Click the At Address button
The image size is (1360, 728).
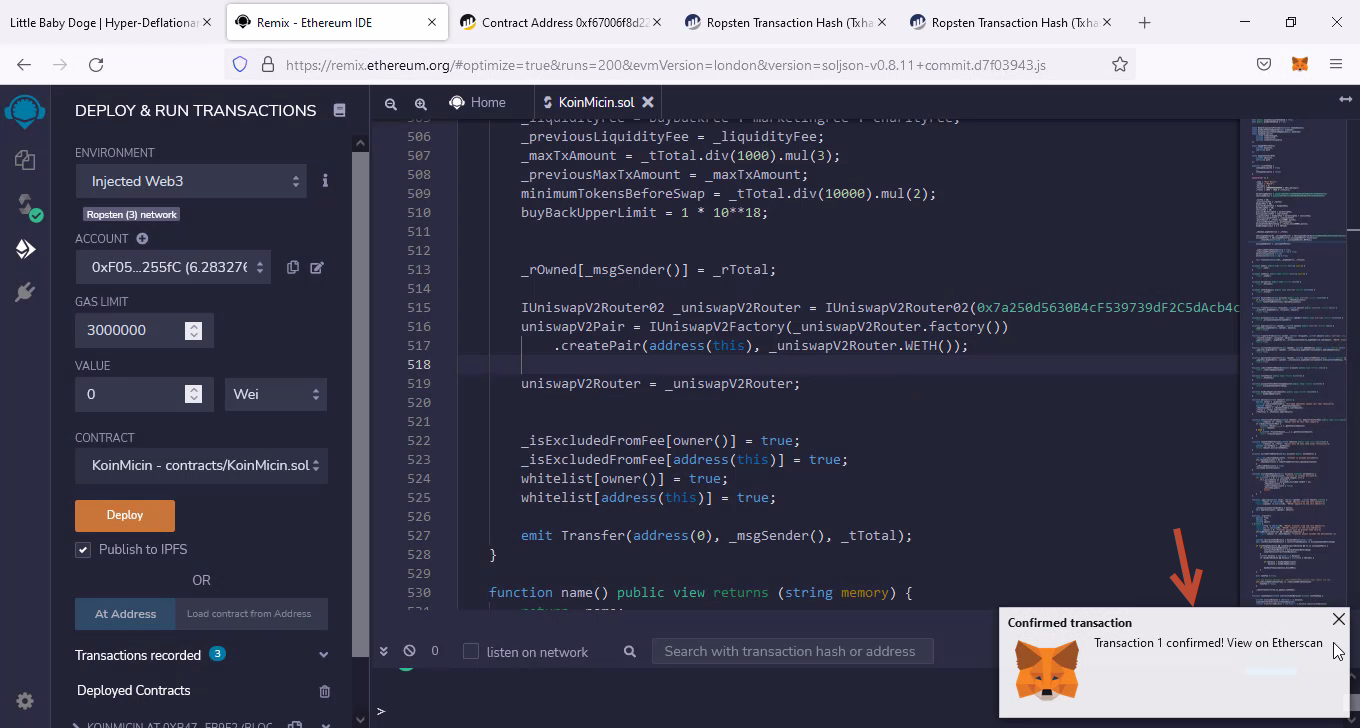(x=125, y=614)
